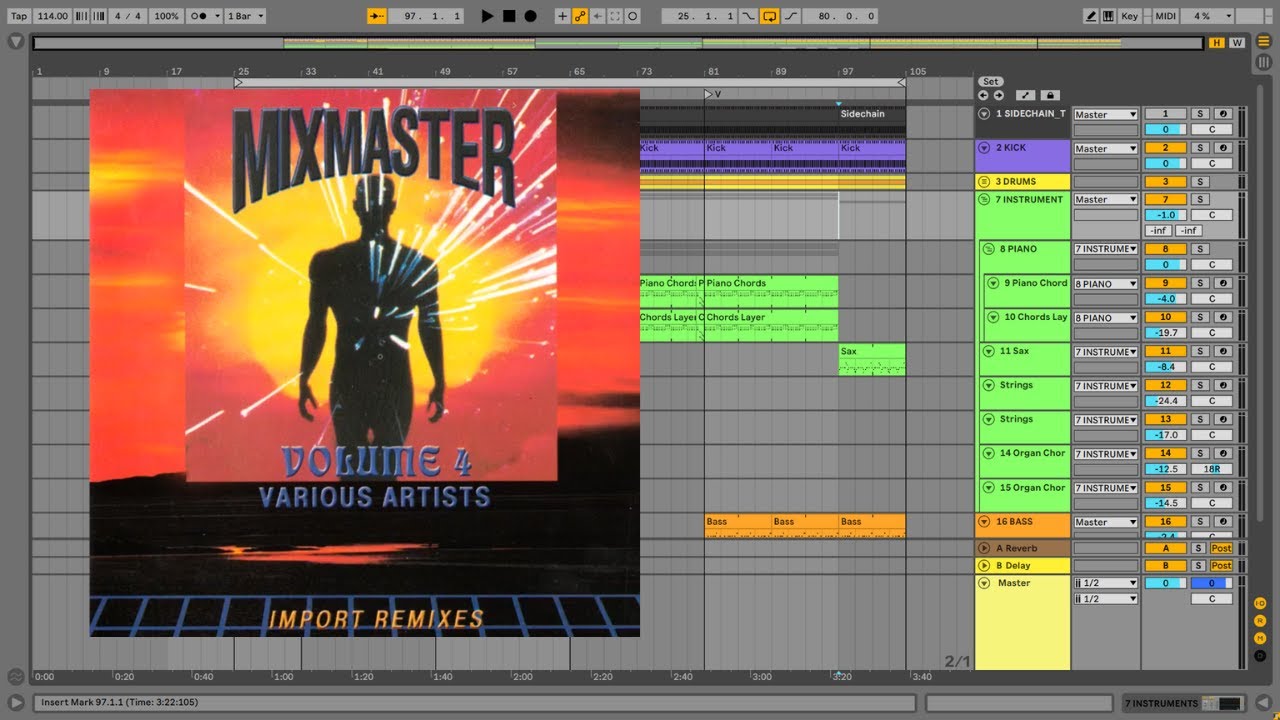
Task: Unfold the 16 BASS track
Action: 984,522
